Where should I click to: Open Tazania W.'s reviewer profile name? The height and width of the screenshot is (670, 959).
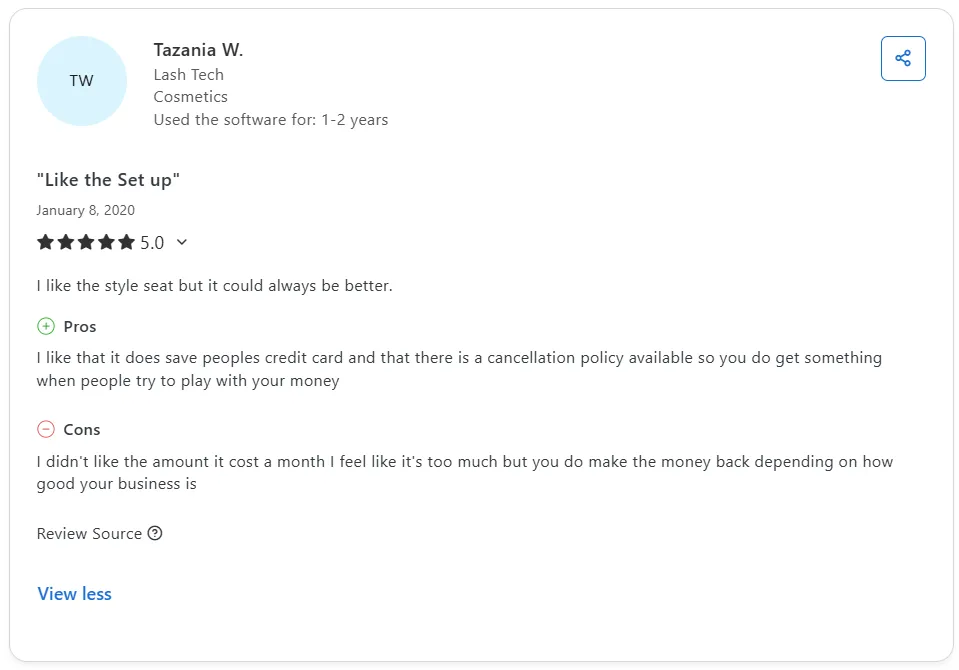(198, 49)
